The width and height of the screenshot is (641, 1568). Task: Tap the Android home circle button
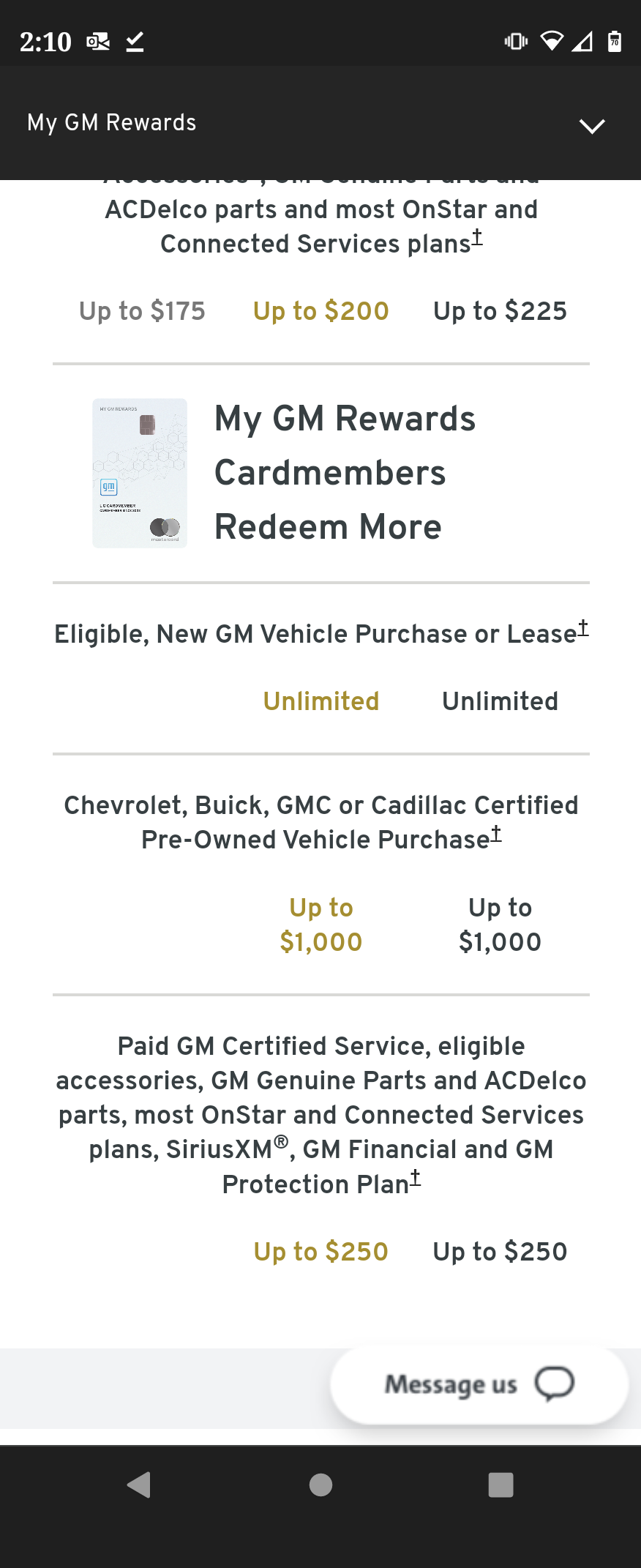[x=320, y=1485]
